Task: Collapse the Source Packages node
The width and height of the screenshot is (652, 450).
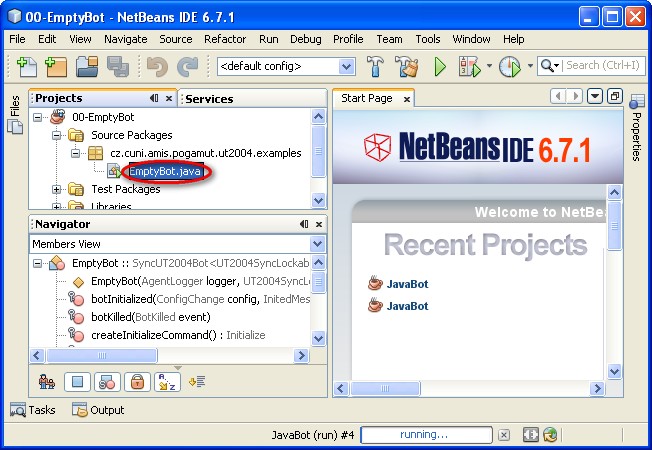Action: 57,135
